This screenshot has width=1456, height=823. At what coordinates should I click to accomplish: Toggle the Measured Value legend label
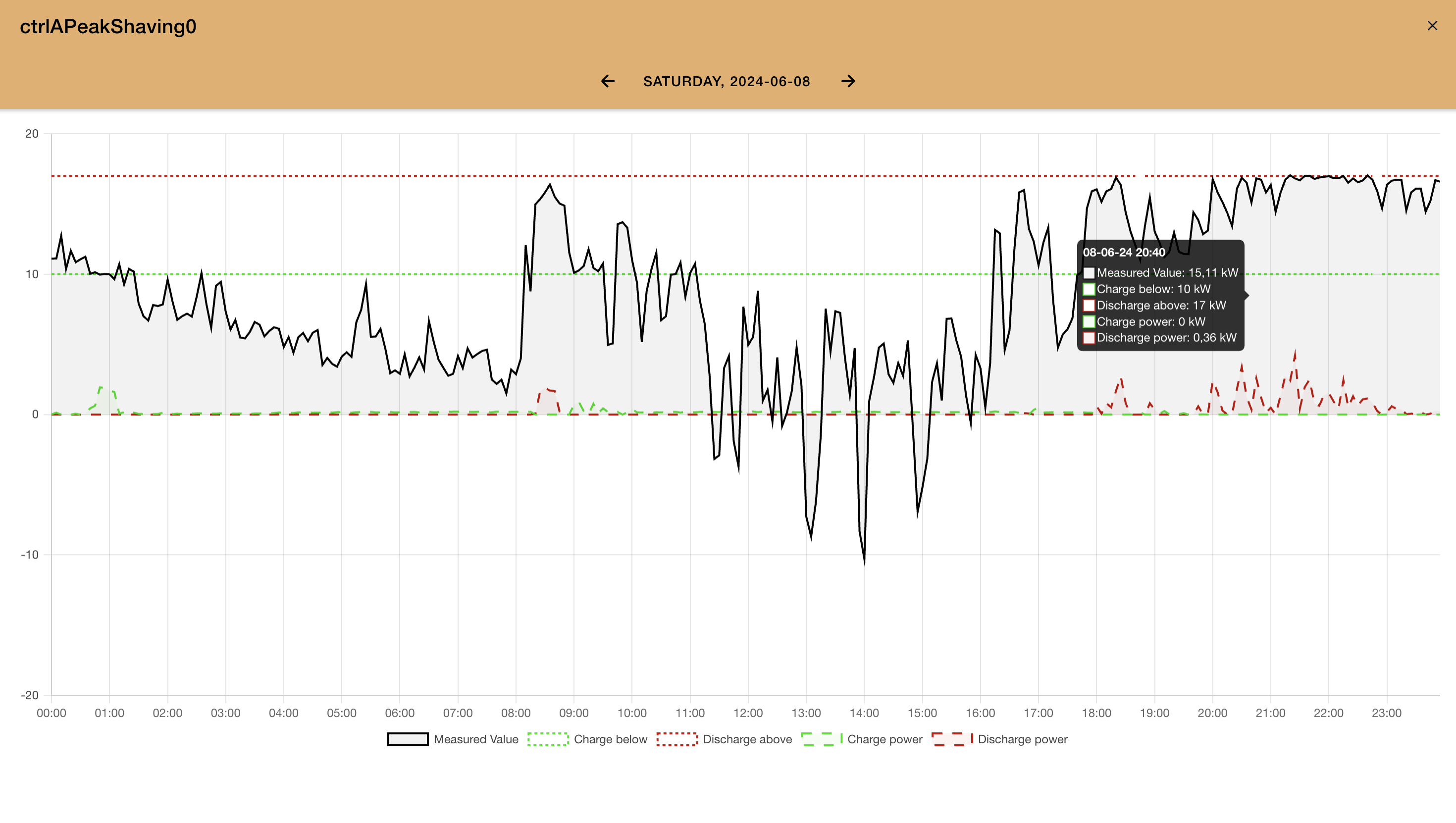pos(475,739)
